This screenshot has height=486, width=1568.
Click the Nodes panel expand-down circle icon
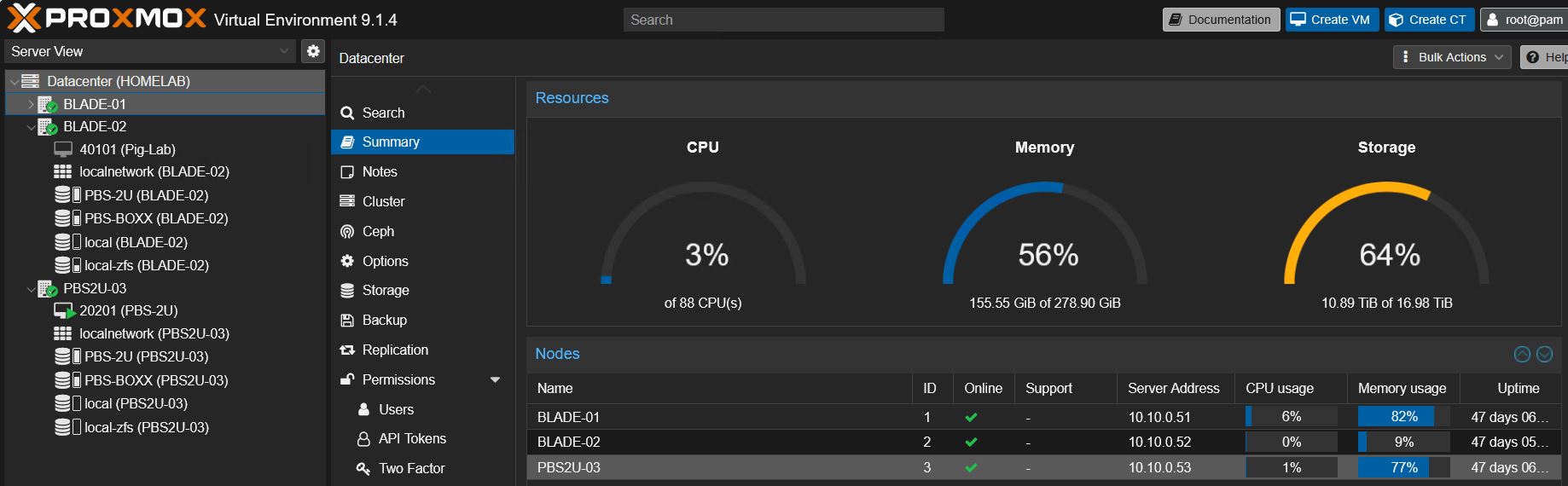[x=1544, y=354]
